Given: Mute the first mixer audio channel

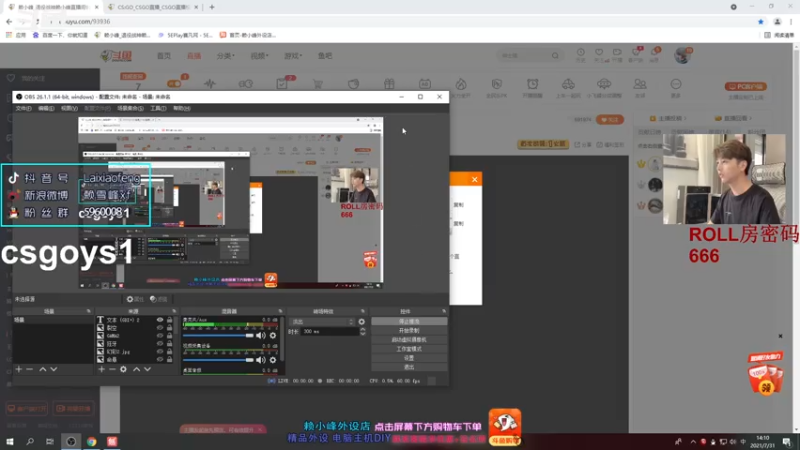Looking at the screenshot, I should [261, 336].
